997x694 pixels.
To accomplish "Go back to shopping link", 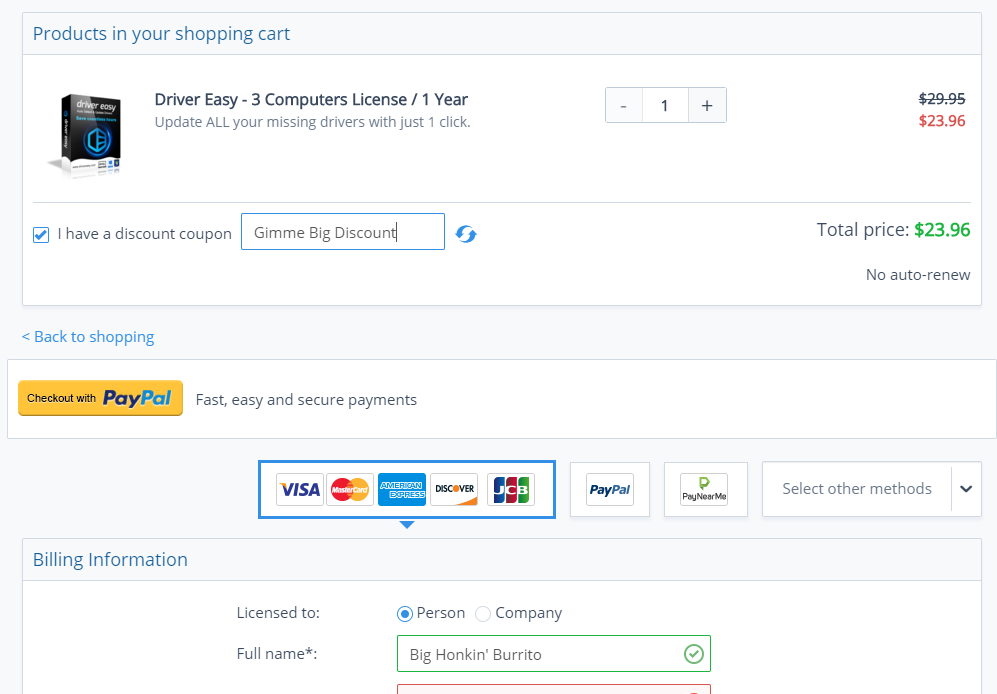I will point(88,337).
